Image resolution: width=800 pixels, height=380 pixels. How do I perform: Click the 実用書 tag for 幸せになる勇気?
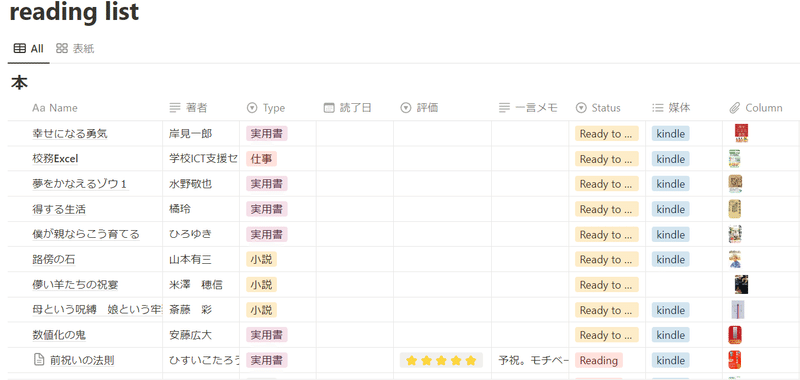point(267,134)
